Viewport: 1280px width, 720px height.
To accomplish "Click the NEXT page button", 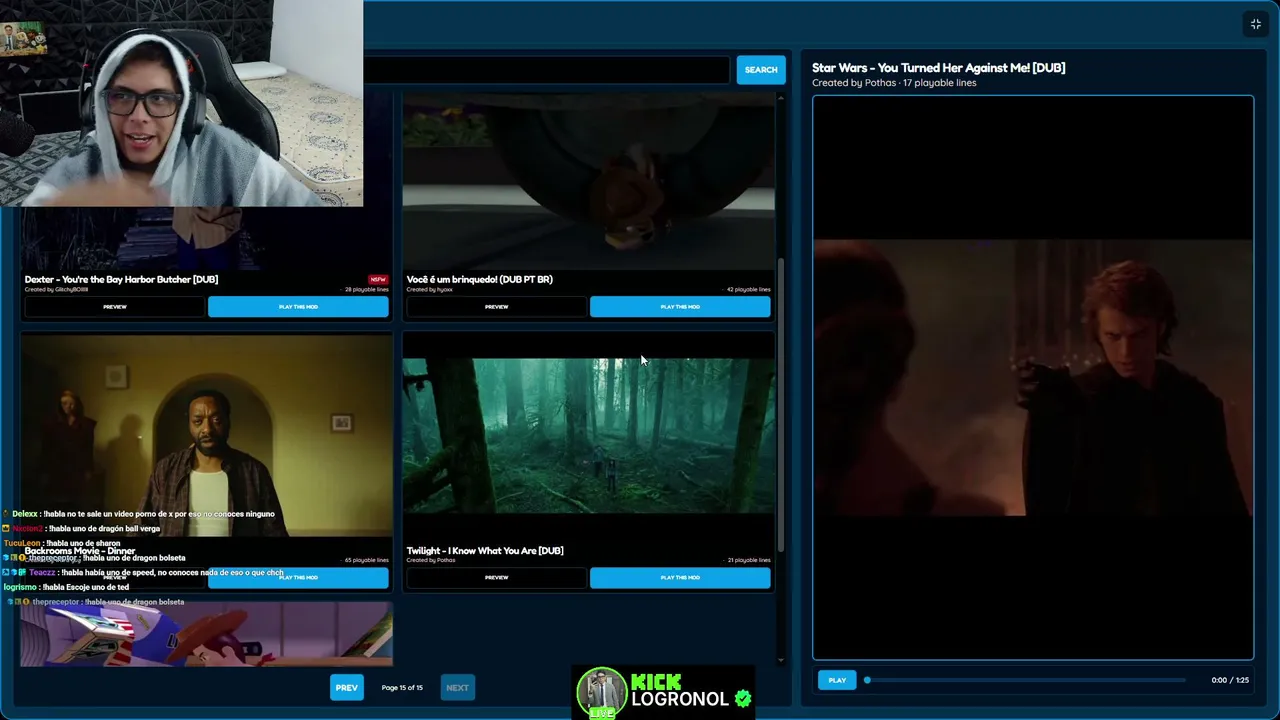I will click(457, 688).
